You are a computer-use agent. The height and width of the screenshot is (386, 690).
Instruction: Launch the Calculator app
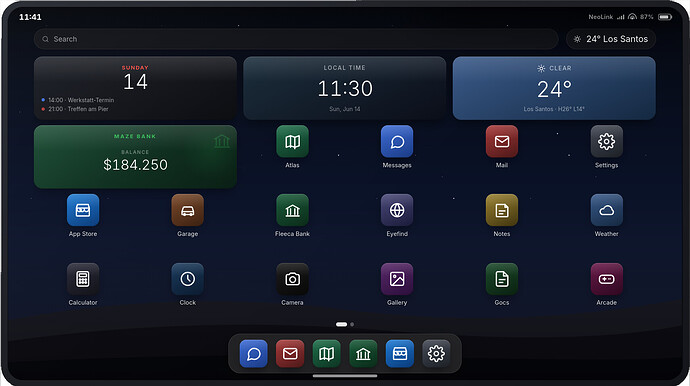pos(83,279)
